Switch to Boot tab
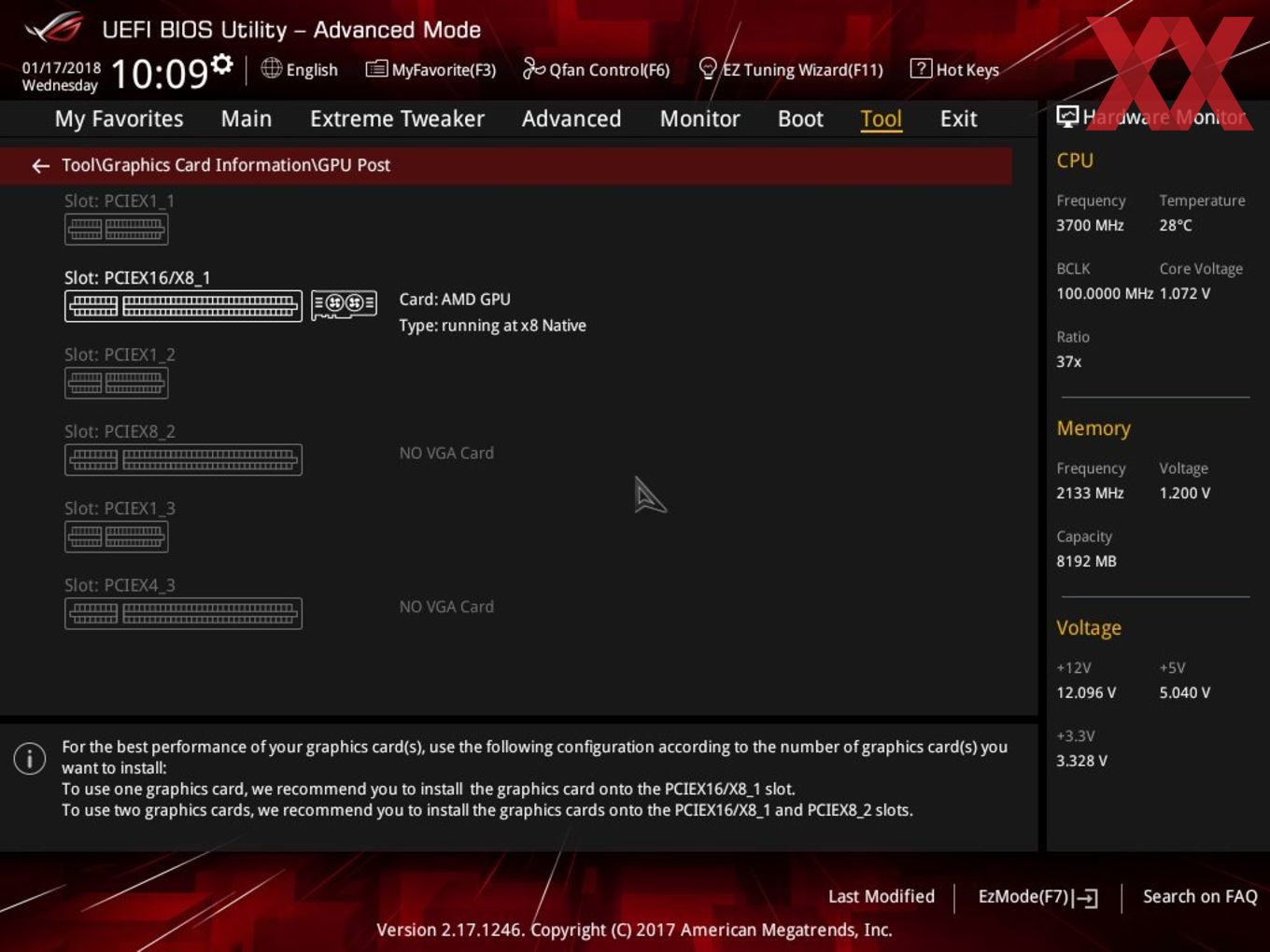This screenshot has width=1270, height=952. pos(800,119)
